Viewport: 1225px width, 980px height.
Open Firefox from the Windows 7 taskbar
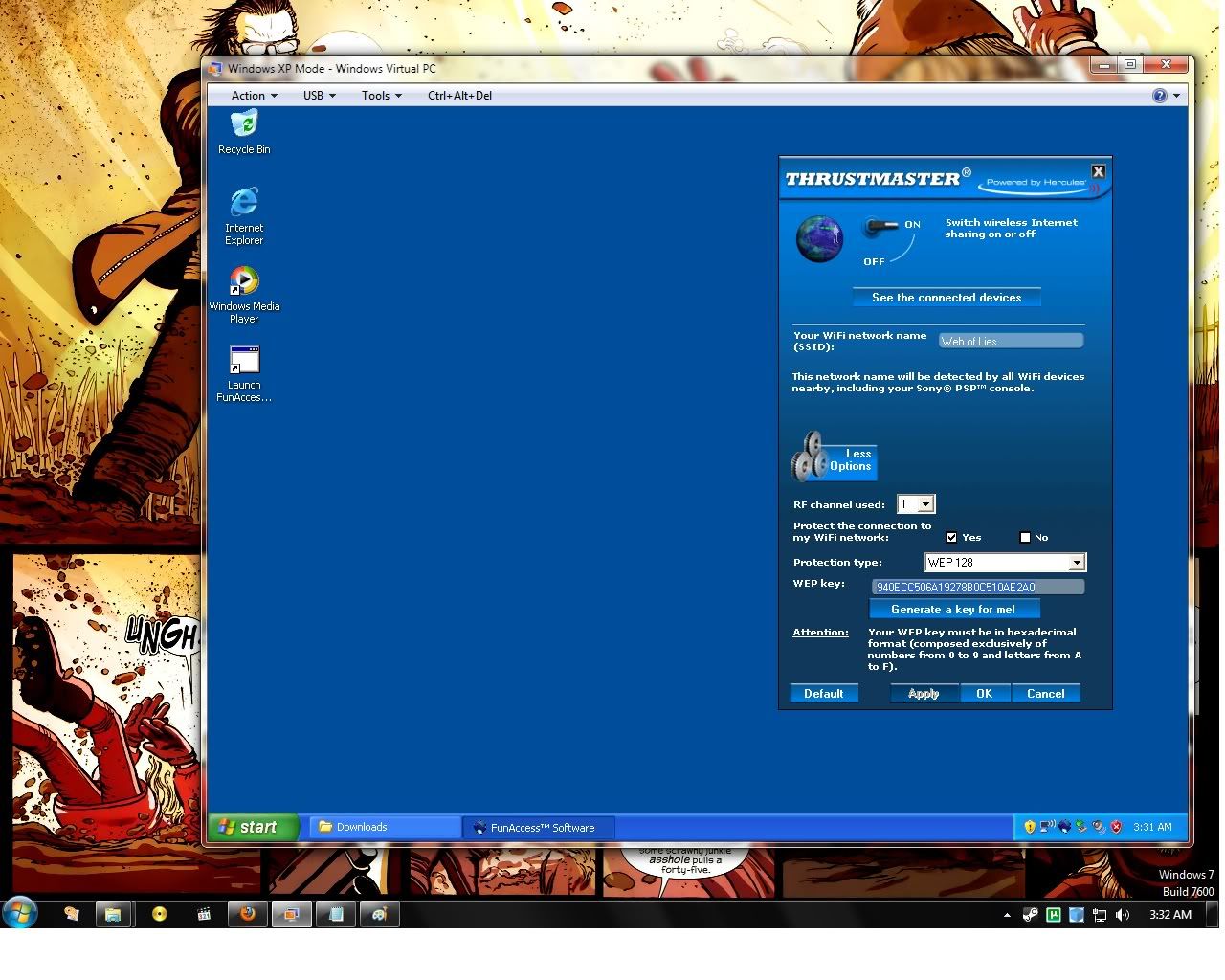pyautogui.click(x=247, y=914)
